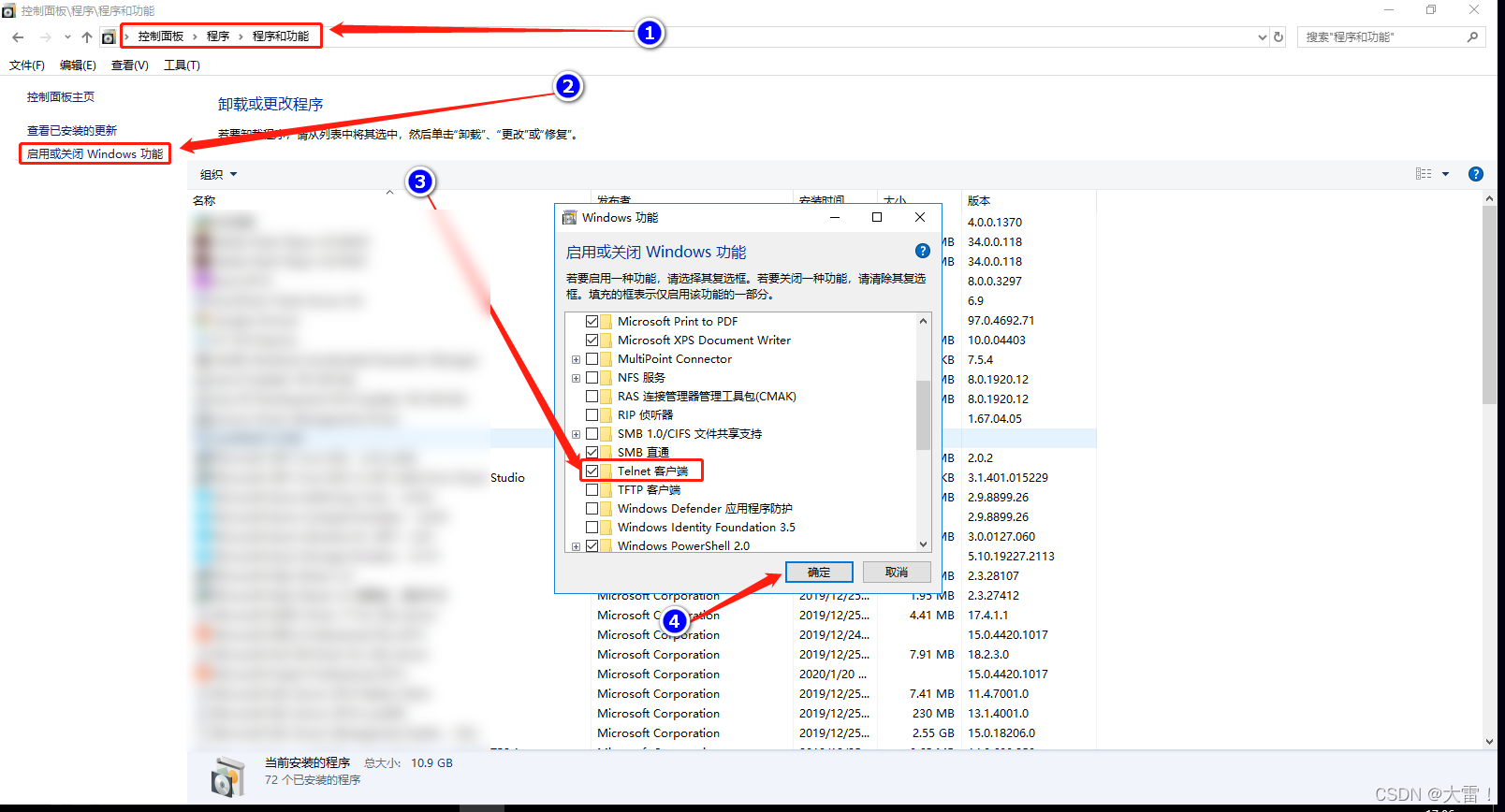
Task: Toggle SMB 1.0/CIFS 文件共享支持 checkbox
Action: pyautogui.click(x=592, y=434)
